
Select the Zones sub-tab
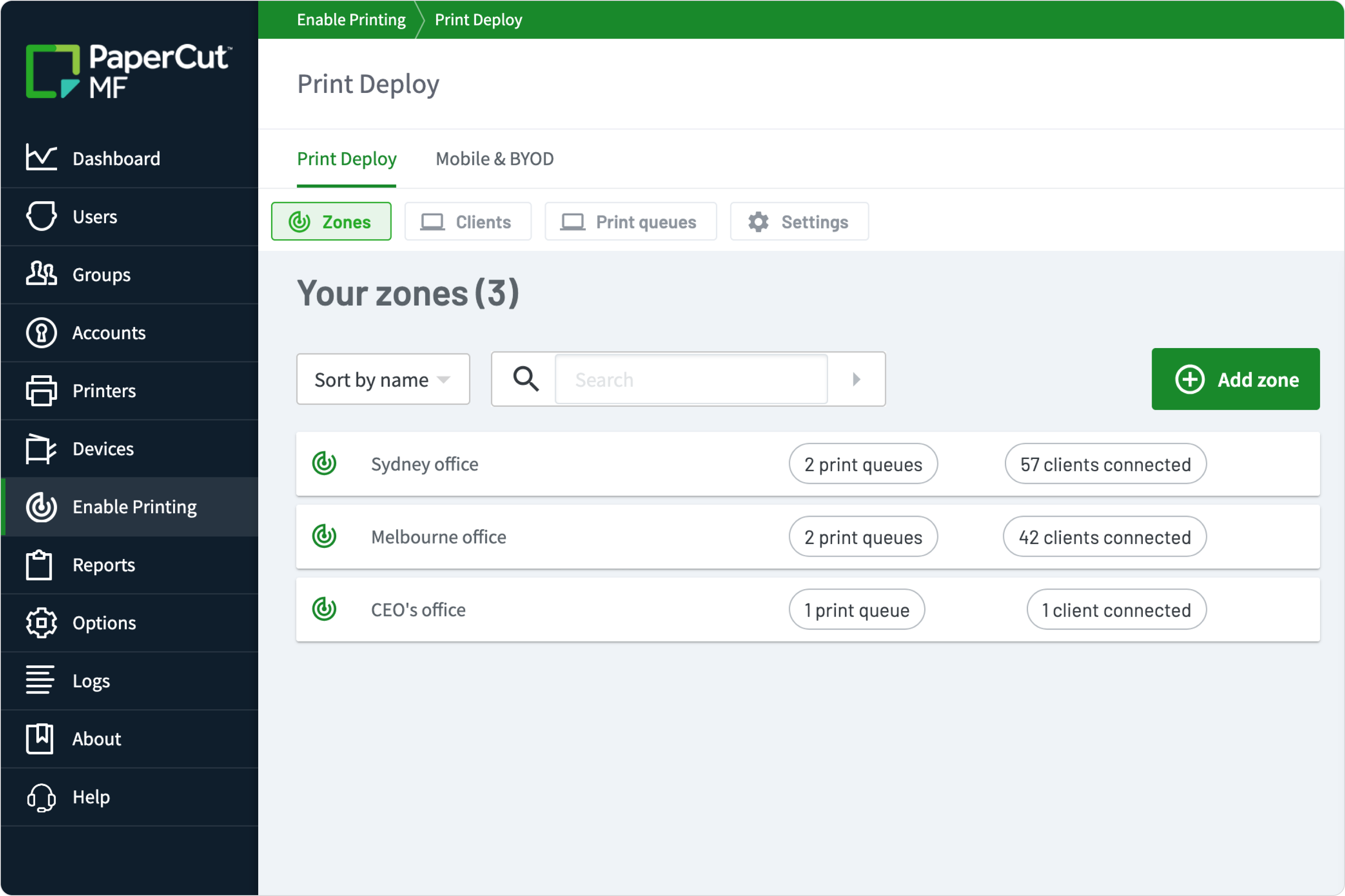331,221
